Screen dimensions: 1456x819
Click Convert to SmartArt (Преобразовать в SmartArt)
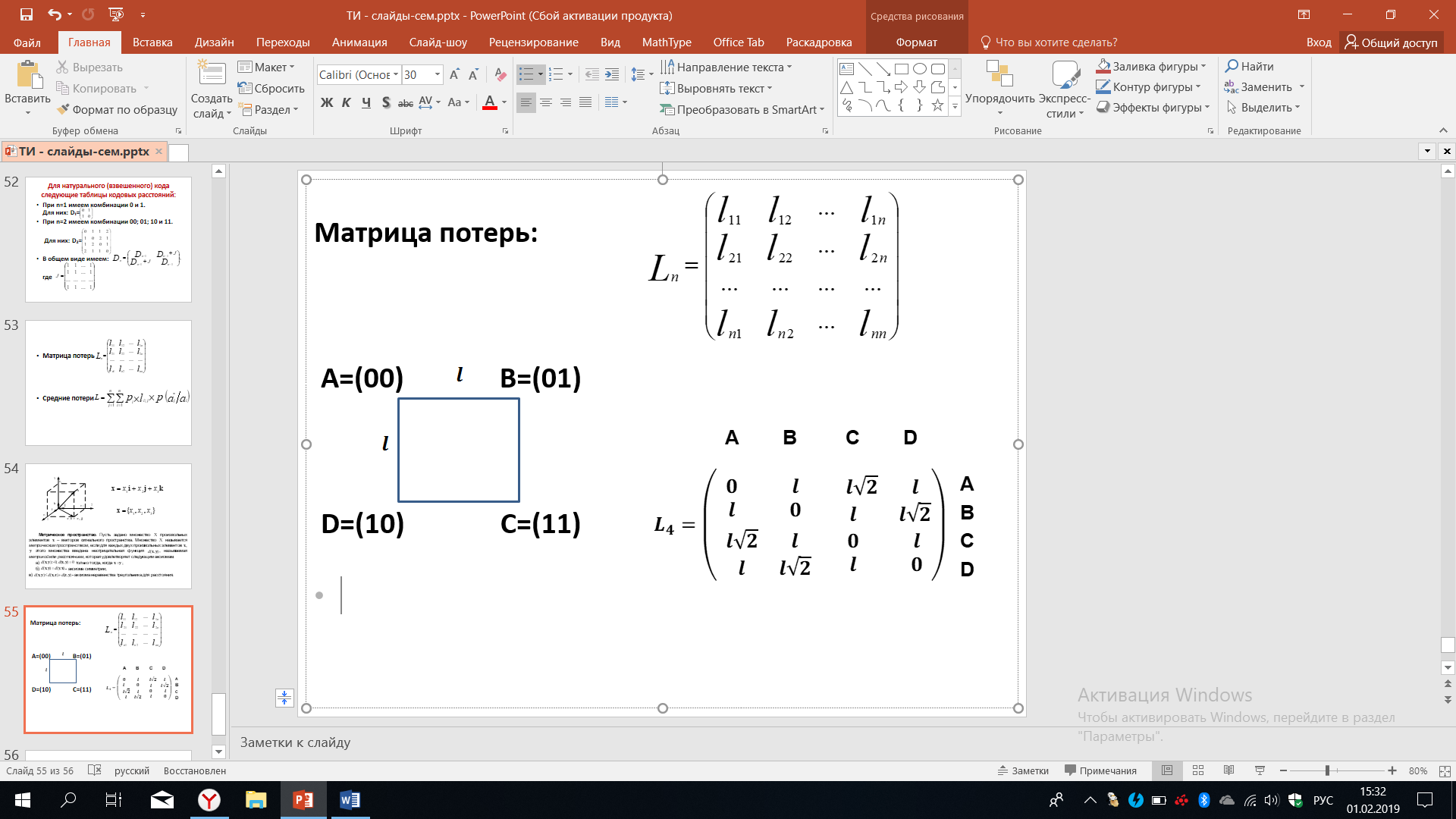[x=742, y=110]
